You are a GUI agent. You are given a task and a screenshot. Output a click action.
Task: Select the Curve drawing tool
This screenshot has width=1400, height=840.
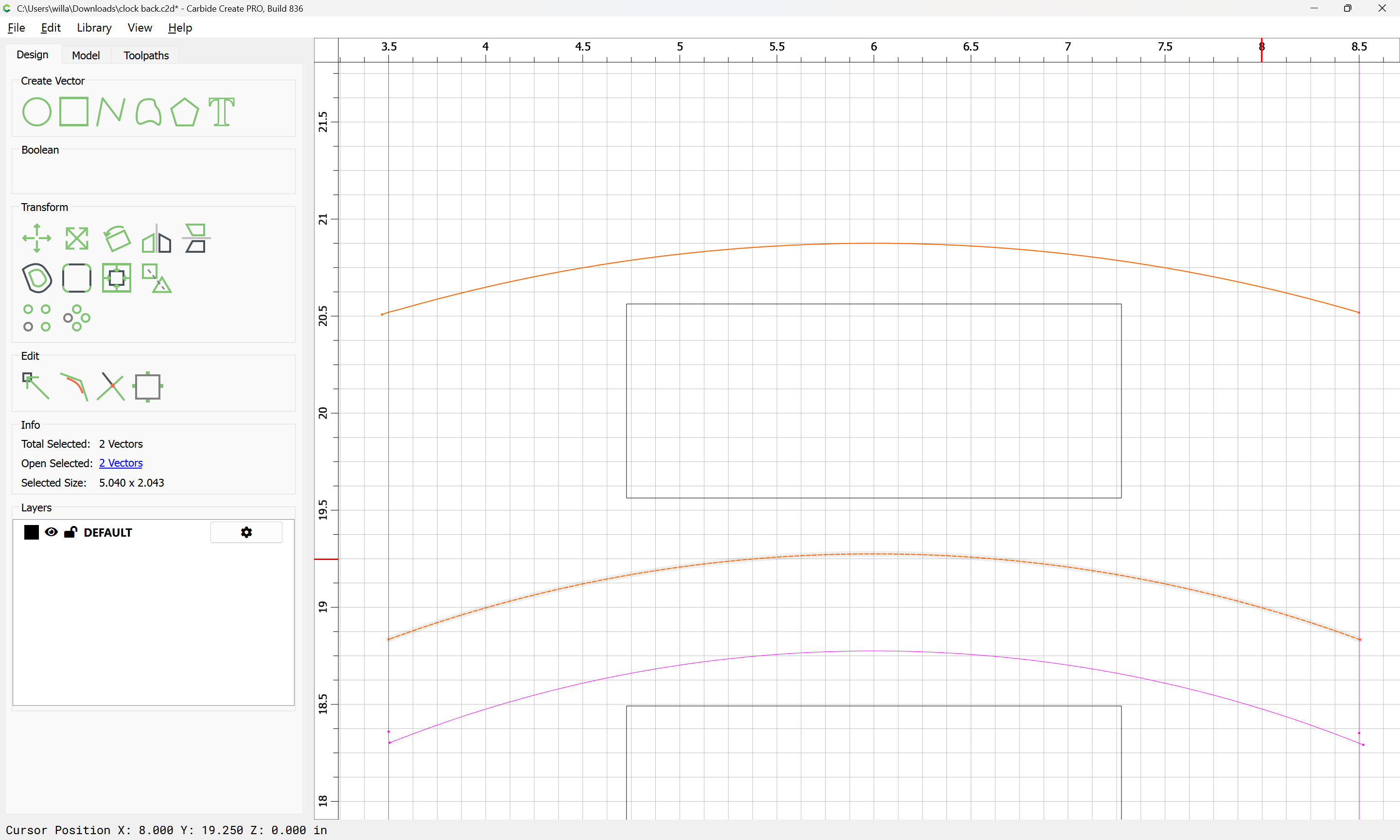148,111
